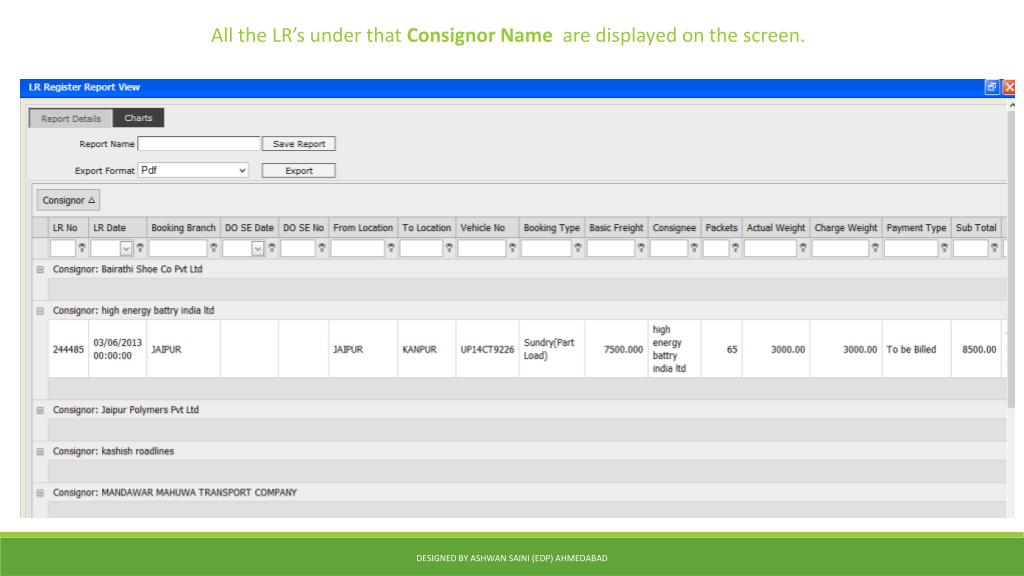Select the 03/06/2013 LR date cell
Viewport: 1024px width, 576px height.
click(118, 349)
